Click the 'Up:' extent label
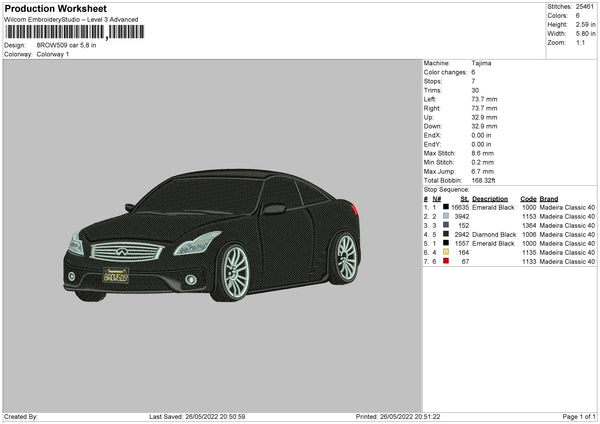Viewport: 600px width, 424px height. (x=429, y=117)
